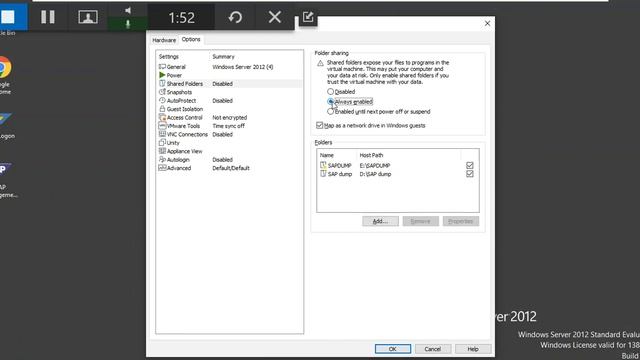Click the E:\SAPDUMP host path cell
The width and height of the screenshot is (640, 360).
coord(375,165)
